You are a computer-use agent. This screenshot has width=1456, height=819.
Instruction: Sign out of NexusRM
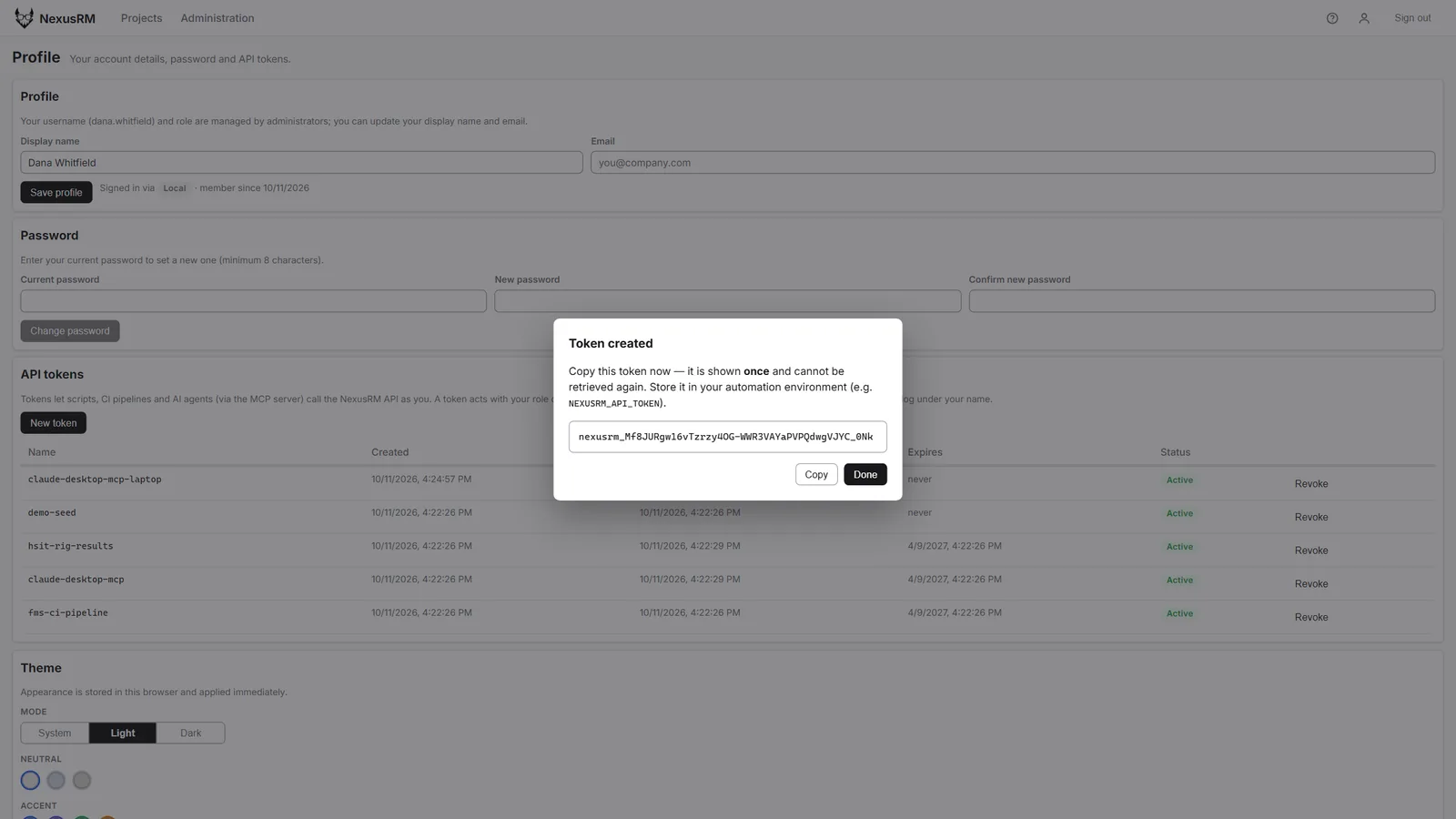(x=1412, y=18)
